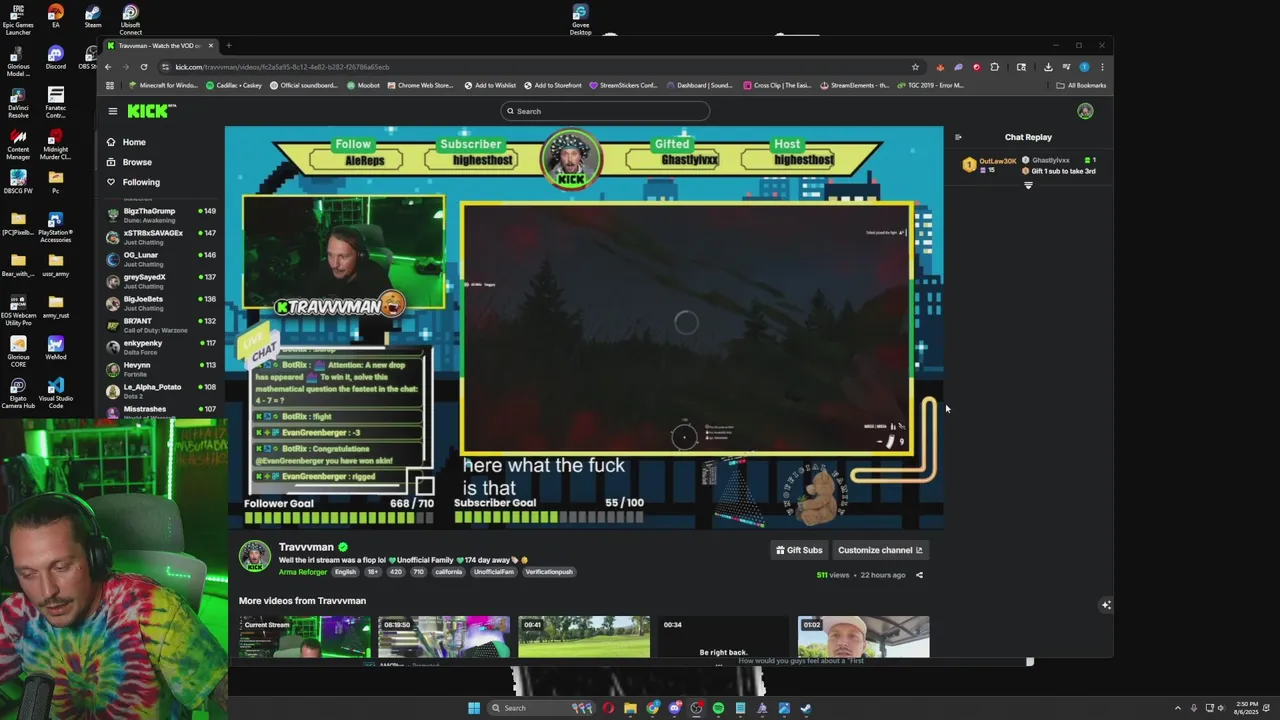Open DaVinci Resolve desktop icon

click(x=18, y=102)
